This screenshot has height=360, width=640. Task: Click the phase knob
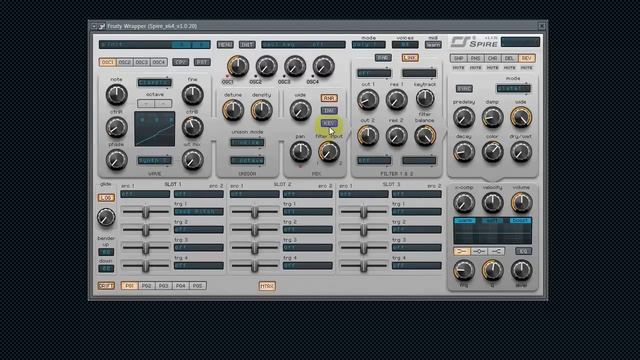coord(116,160)
